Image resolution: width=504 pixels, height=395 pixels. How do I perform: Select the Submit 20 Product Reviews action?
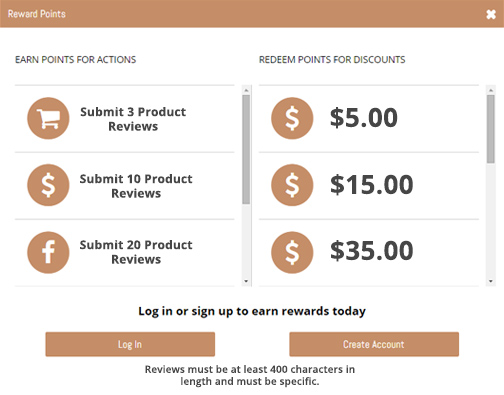(x=125, y=253)
